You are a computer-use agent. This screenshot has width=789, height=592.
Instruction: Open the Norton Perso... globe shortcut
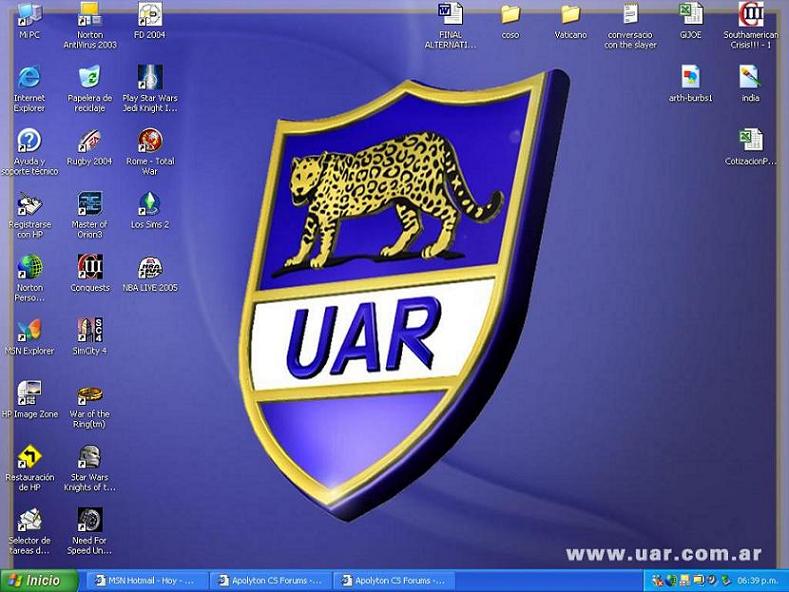29,278
